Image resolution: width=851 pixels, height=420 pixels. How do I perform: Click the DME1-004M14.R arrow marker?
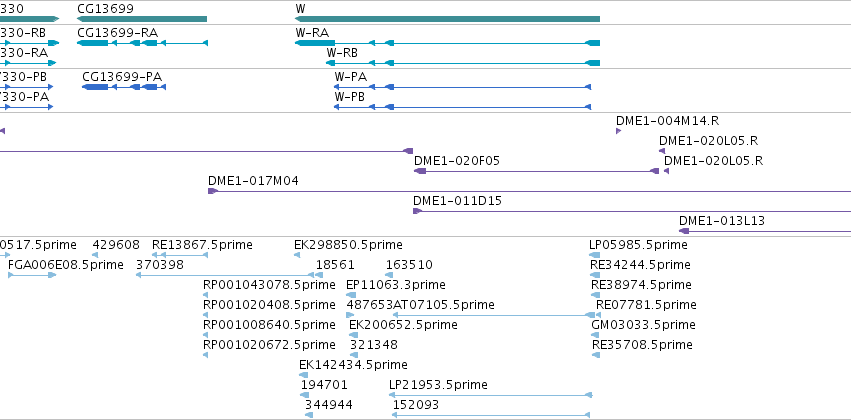(618, 131)
